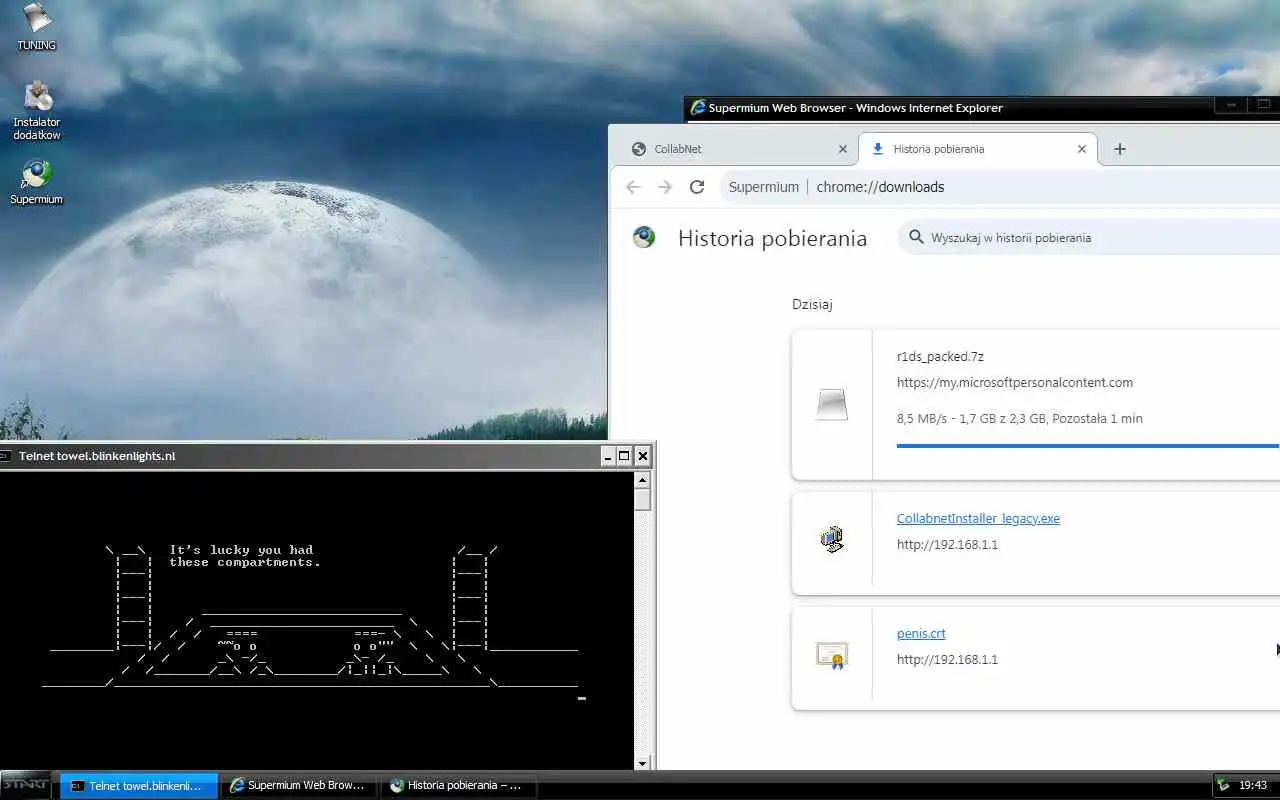
Task: Click the download progress bar of r1ds_packed.7z
Action: tap(1088, 446)
